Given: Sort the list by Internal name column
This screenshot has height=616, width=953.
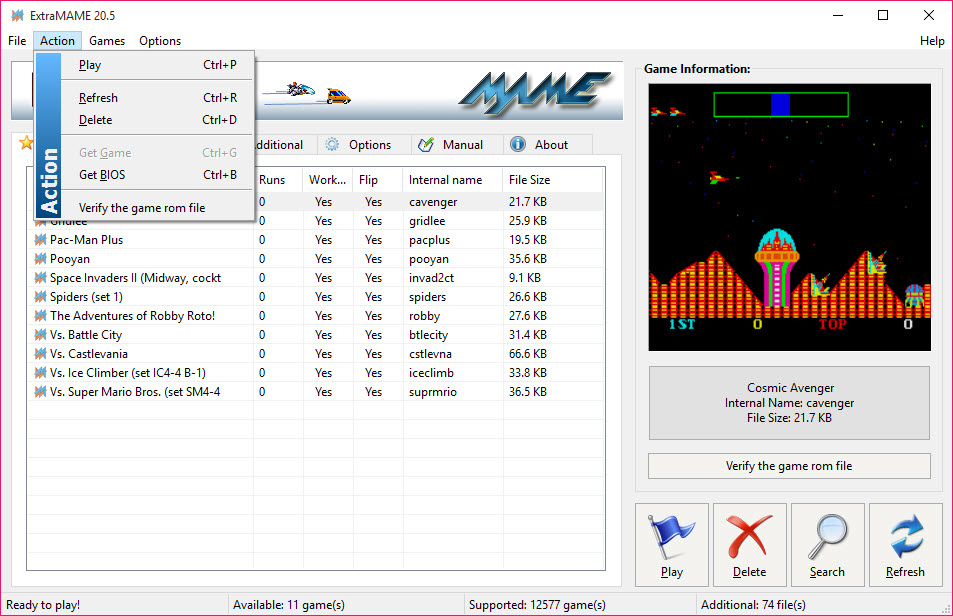Looking at the screenshot, I should [x=453, y=180].
